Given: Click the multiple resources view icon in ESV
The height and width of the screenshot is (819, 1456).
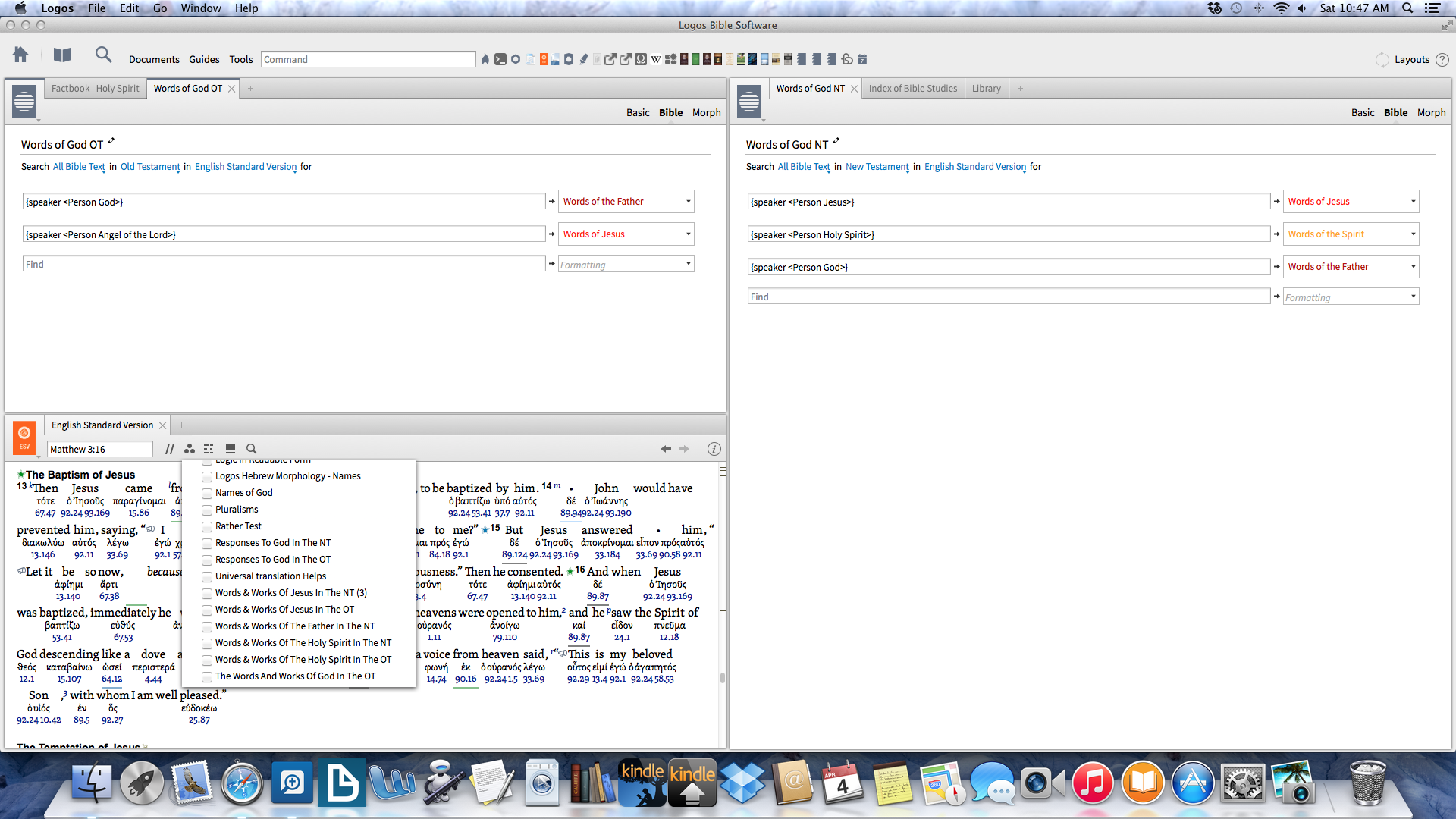Looking at the screenshot, I should tap(231, 449).
